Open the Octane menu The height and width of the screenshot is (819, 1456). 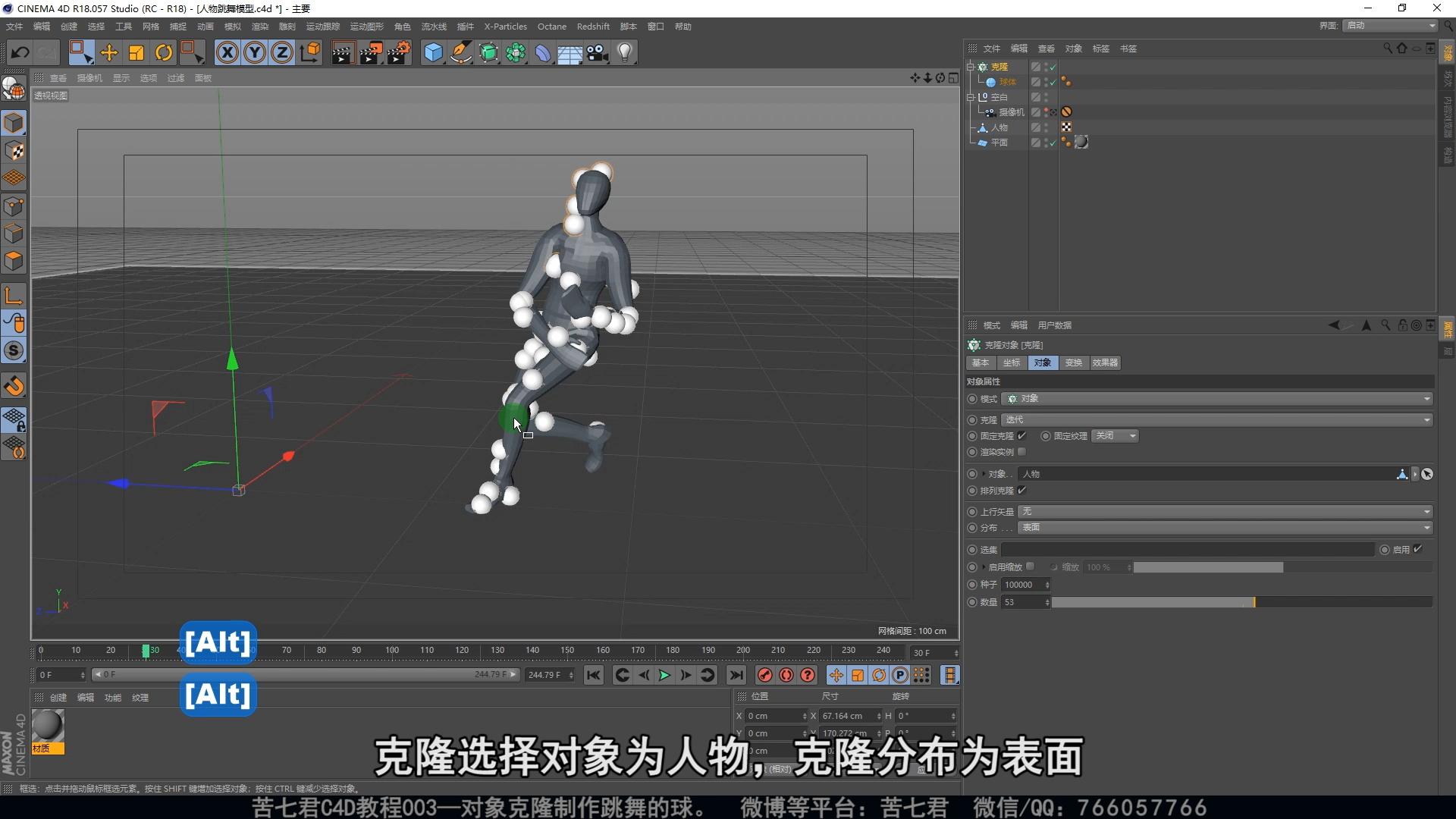pos(552,27)
